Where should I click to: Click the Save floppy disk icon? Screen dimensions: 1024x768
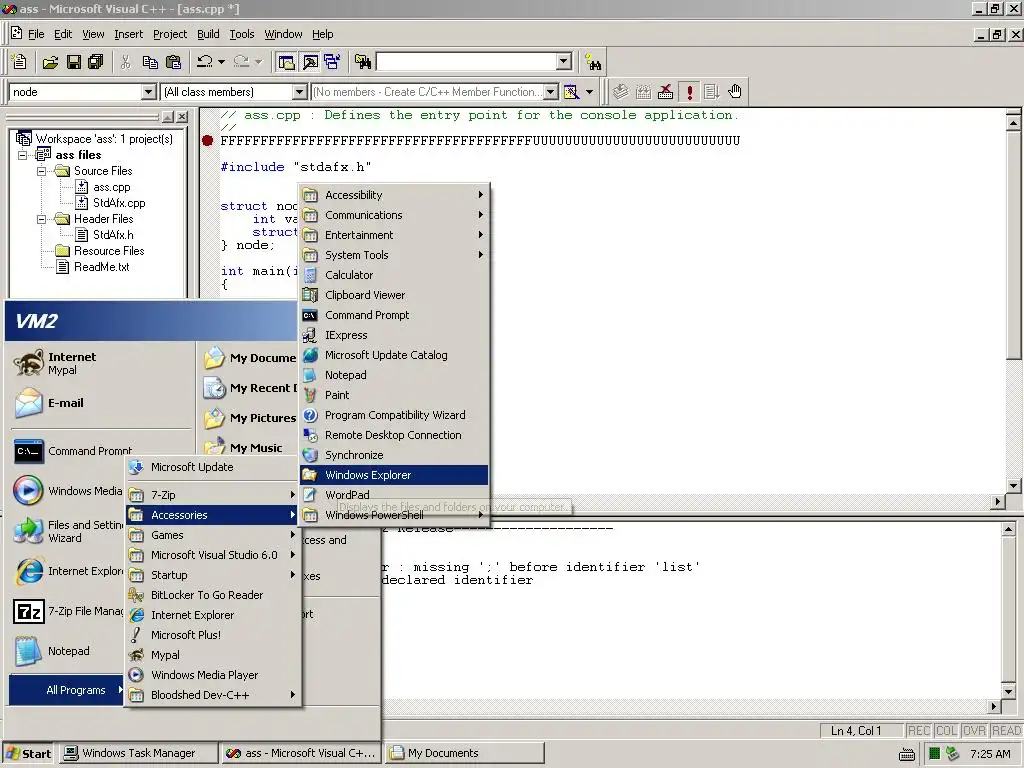click(x=74, y=62)
